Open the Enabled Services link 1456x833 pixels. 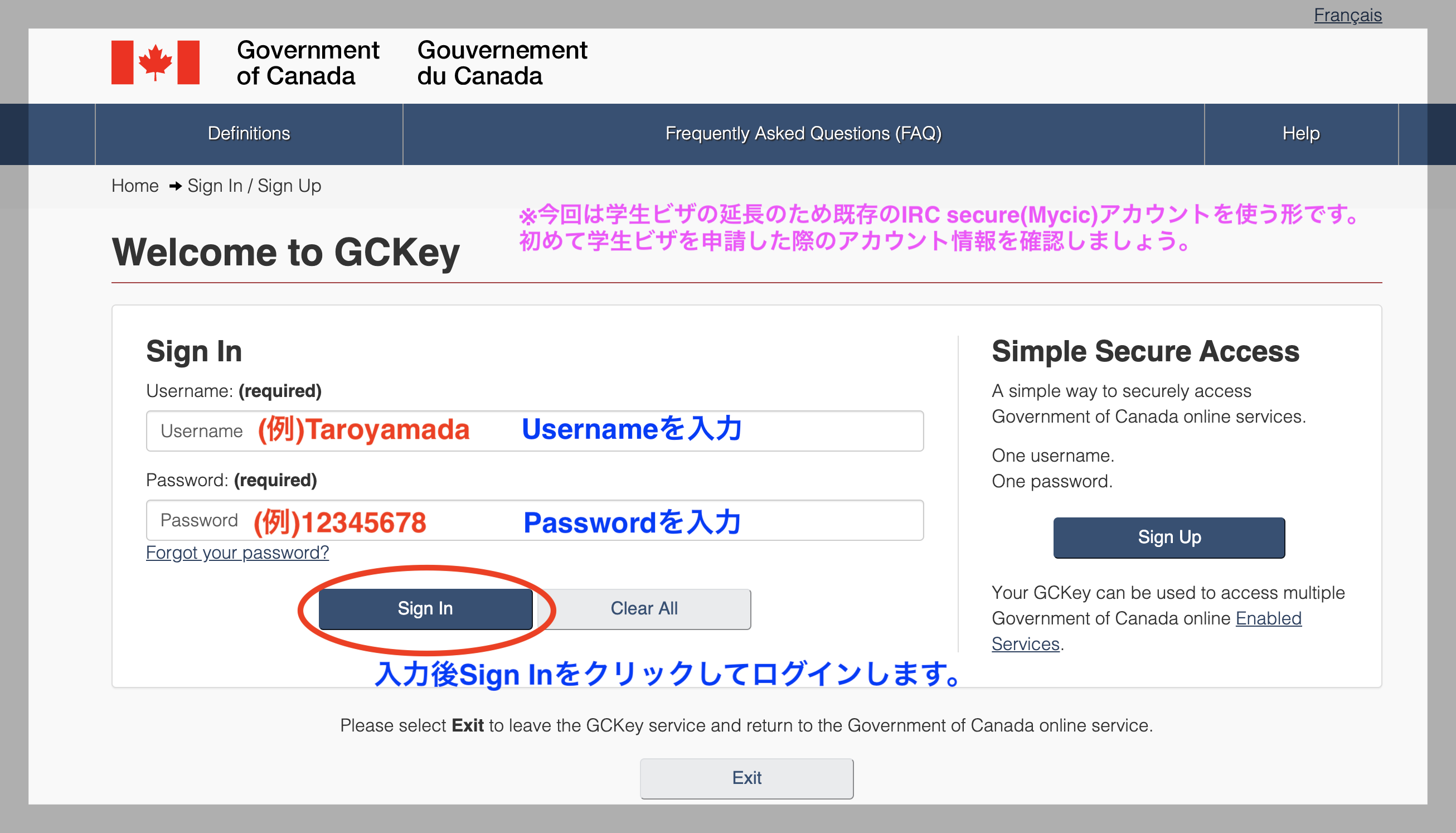[x=1268, y=618]
